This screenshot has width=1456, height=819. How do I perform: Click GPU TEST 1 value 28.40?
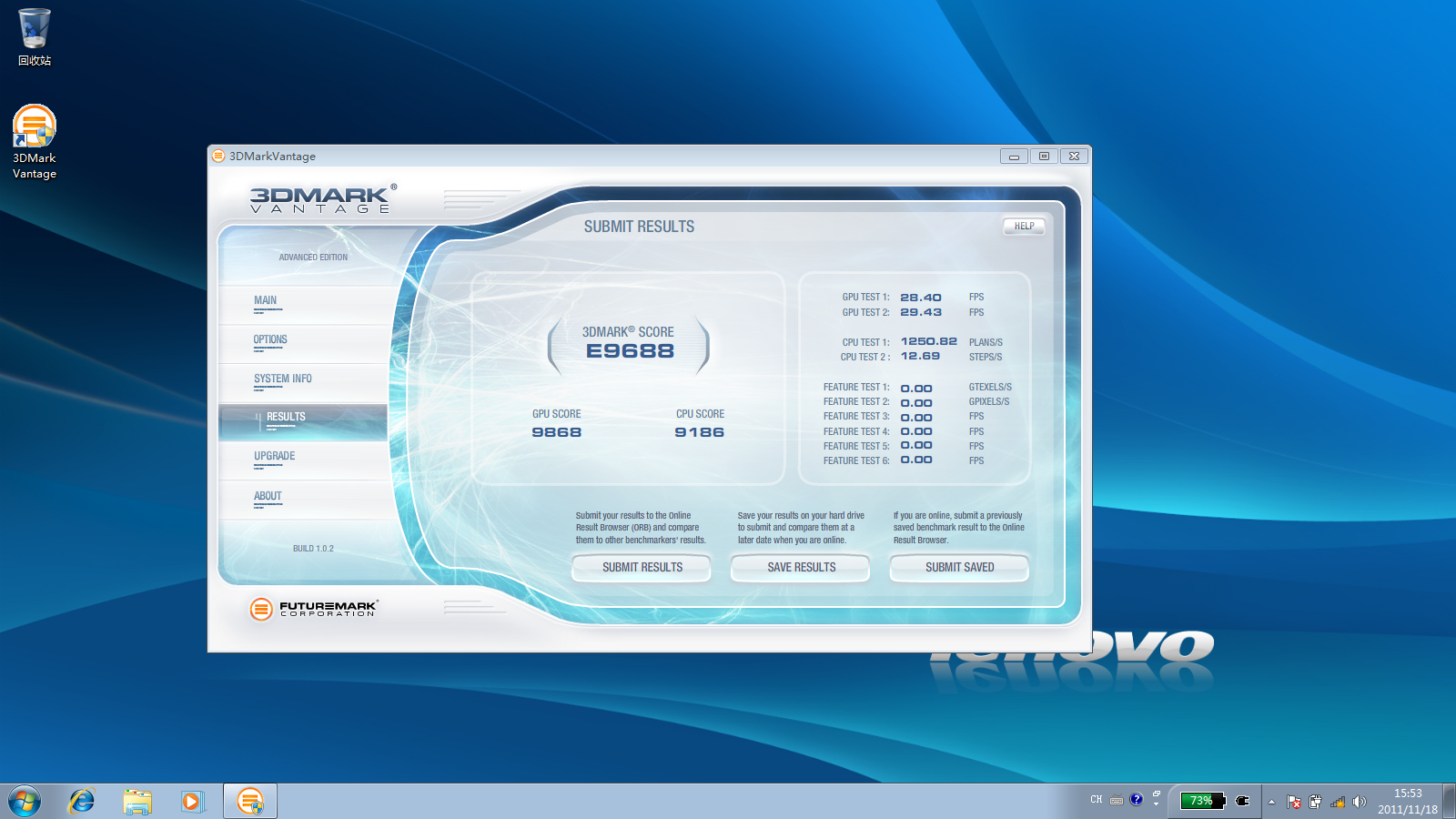pos(921,298)
